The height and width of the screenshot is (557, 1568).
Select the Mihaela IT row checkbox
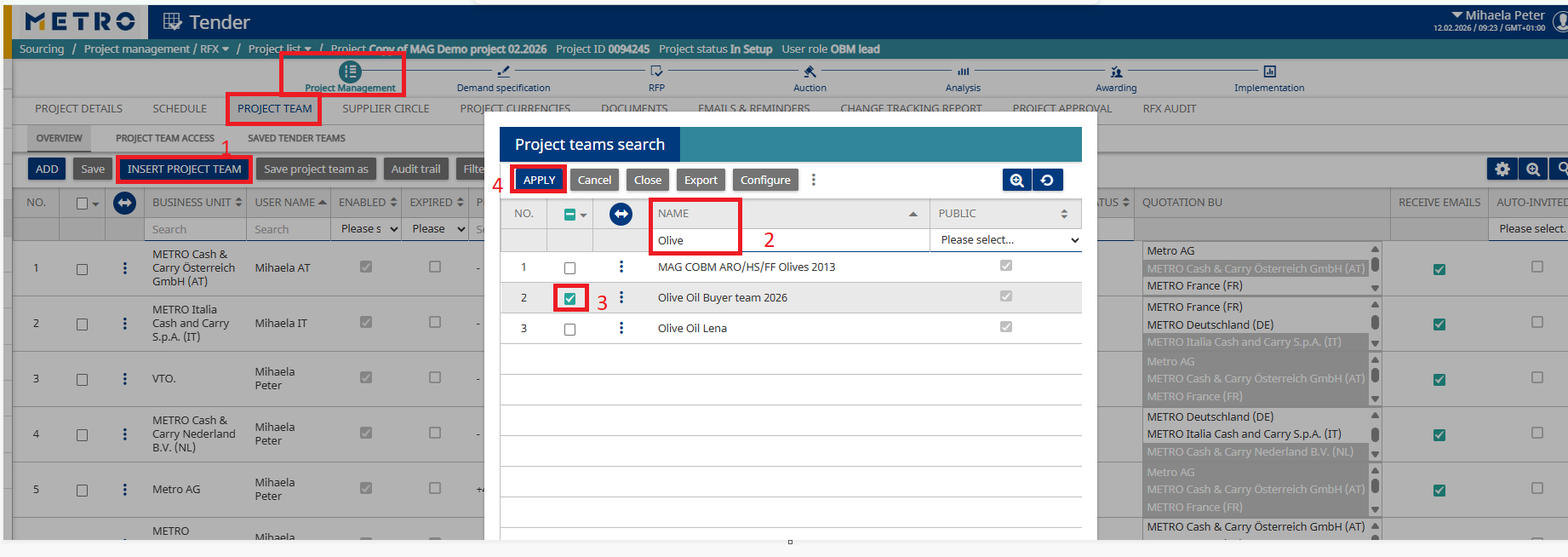82,324
